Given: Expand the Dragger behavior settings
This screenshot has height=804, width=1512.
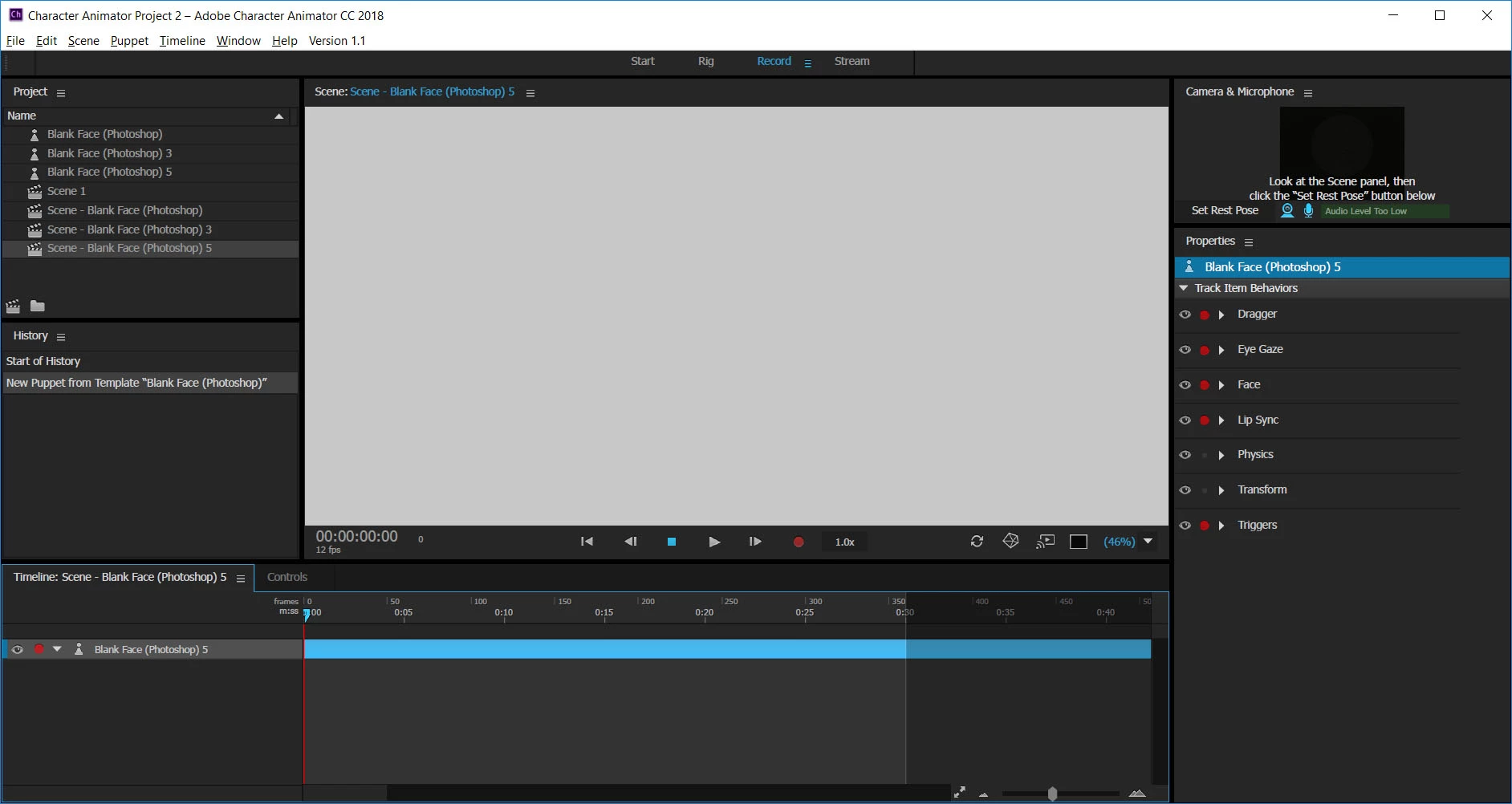Looking at the screenshot, I should (x=1221, y=315).
